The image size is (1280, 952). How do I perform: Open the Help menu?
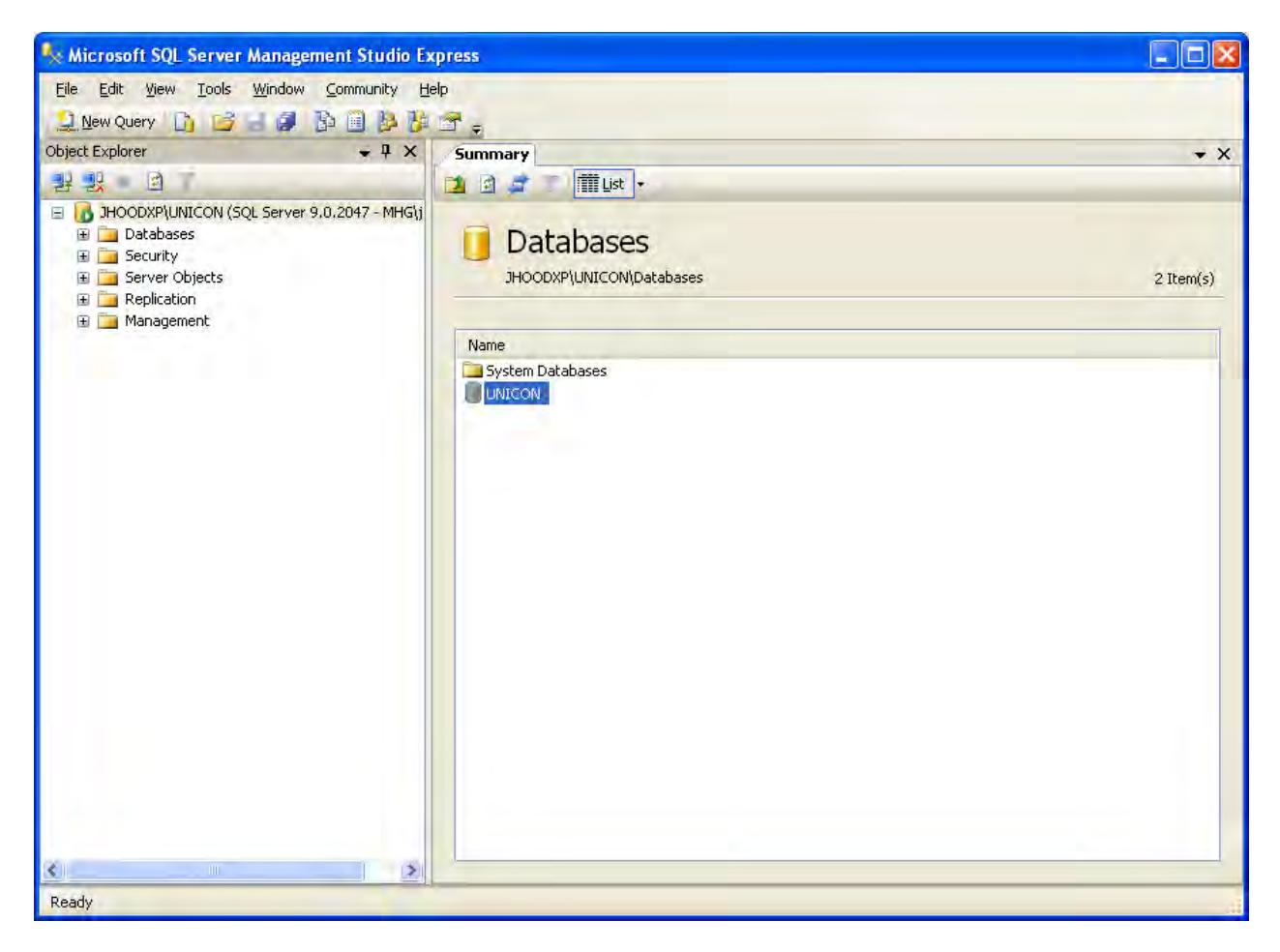pos(433,89)
